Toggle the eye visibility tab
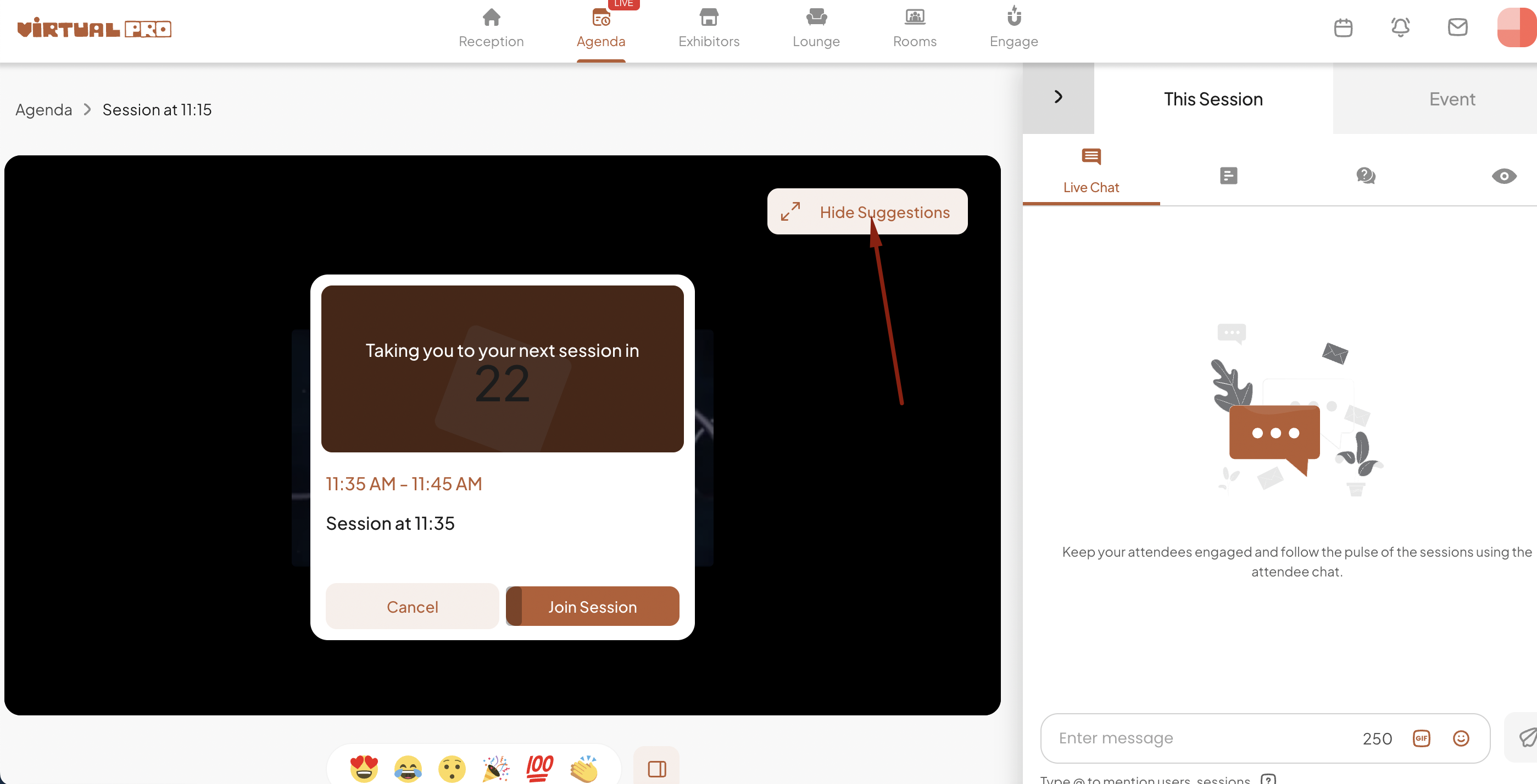Viewport: 1537px width, 784px height. 1503,176
